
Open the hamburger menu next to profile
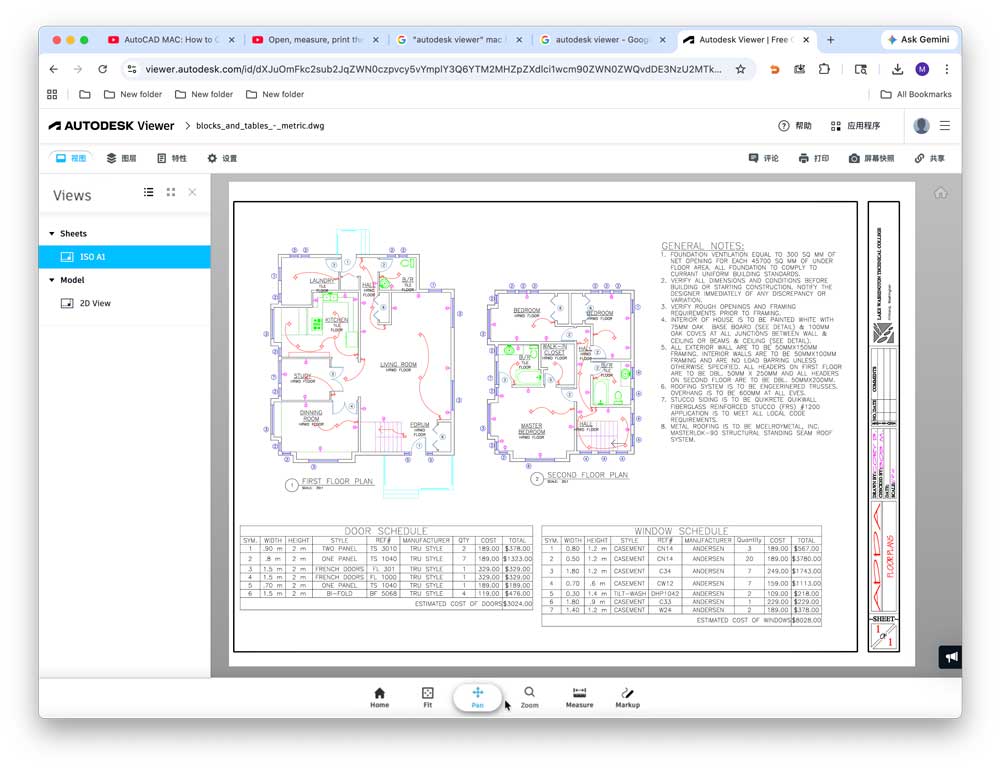945,126
